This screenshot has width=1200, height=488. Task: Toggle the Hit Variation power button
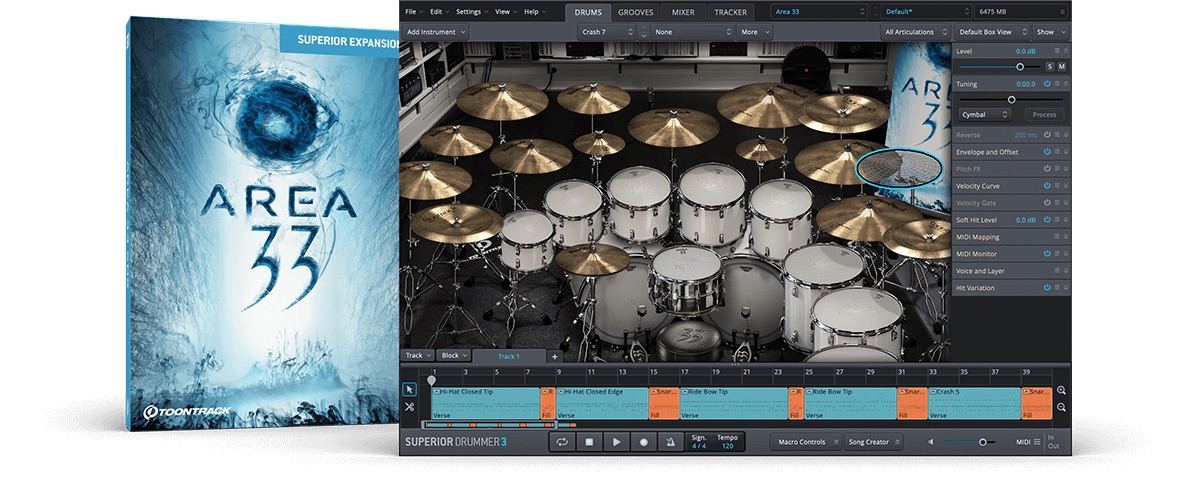click(1047, 288)
